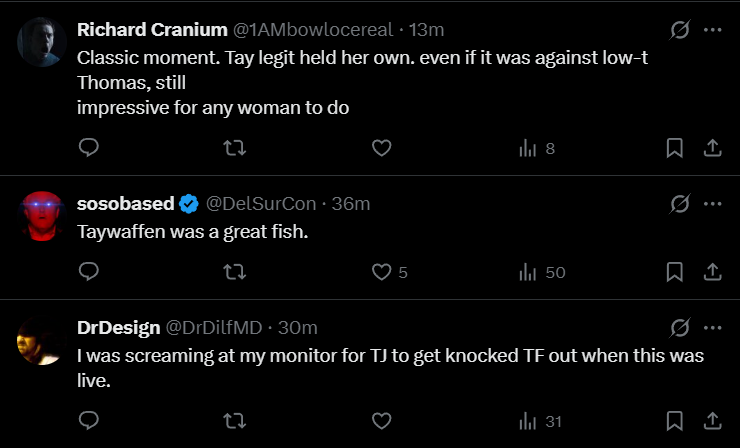Screen dimensions: 740x448
Task: Share DrDesign's tweet
Action: coord(713,421)
